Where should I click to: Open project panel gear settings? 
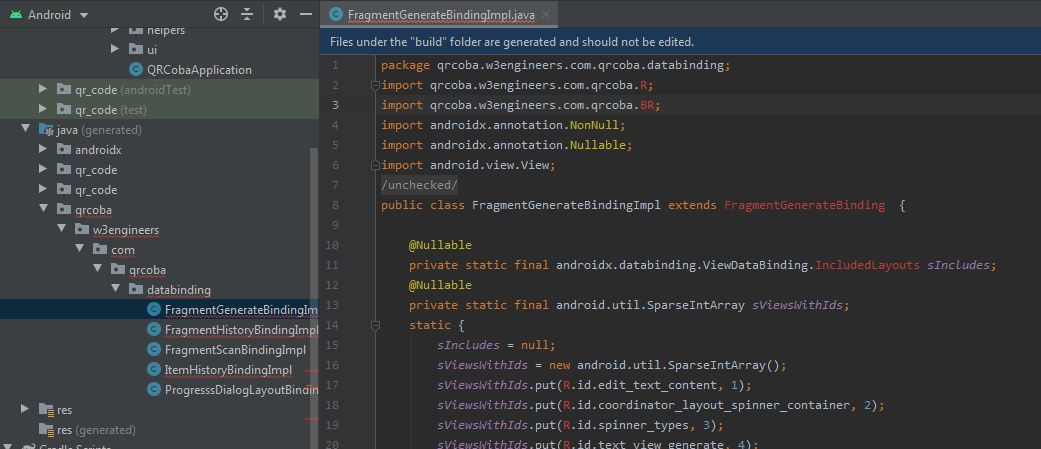(x=280, y=14)
